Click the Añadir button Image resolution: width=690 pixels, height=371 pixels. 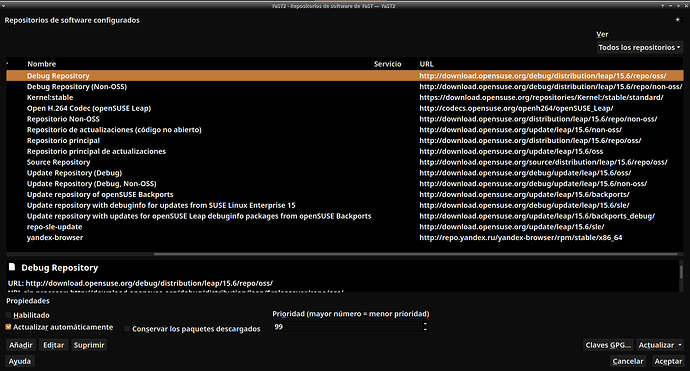click(21, 345)
